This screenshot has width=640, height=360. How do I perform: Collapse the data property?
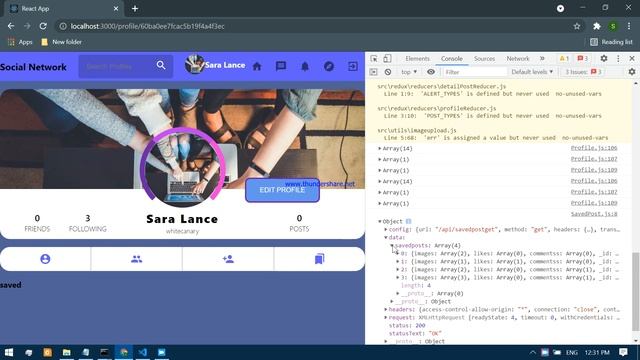pos(386,237)
